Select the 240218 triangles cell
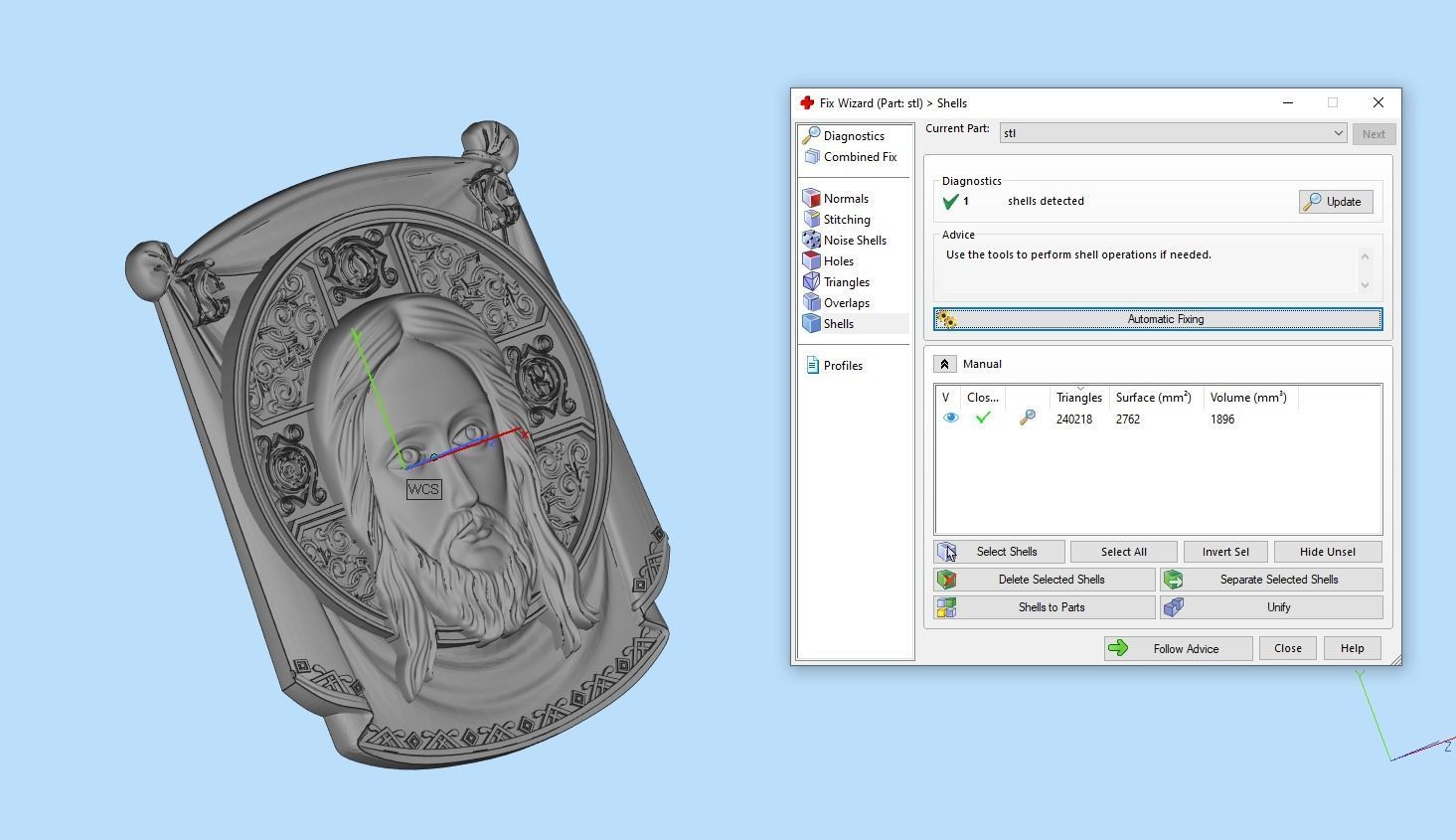1456x840 pixels. (x=1074, y=420)
